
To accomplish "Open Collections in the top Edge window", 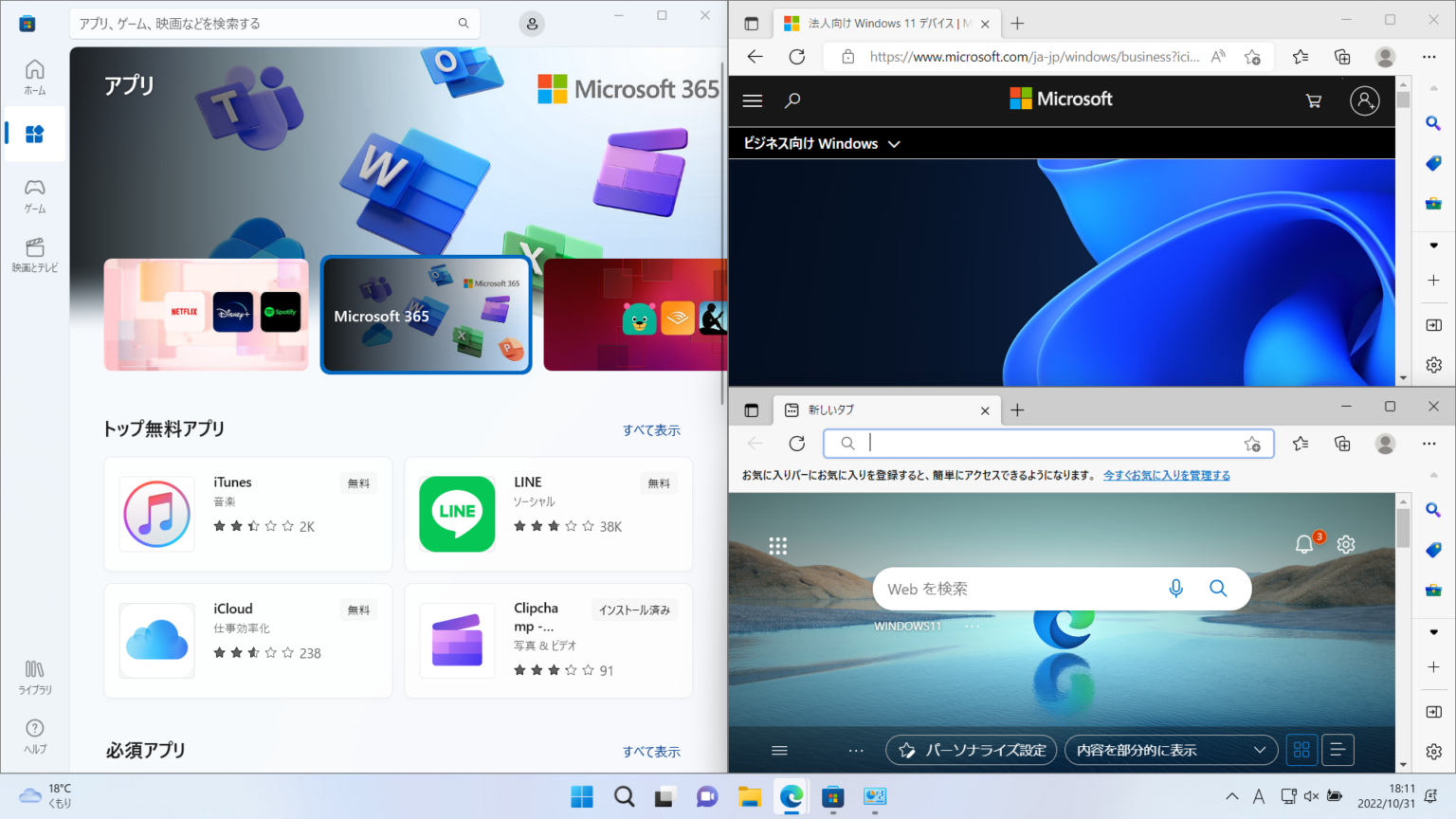I will coord(1342,57).
